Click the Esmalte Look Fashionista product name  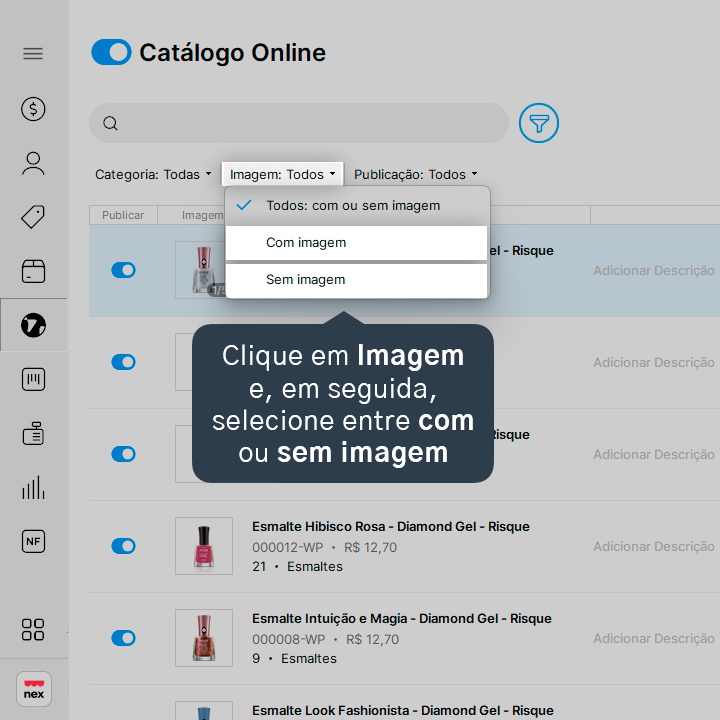click(403, 710)
